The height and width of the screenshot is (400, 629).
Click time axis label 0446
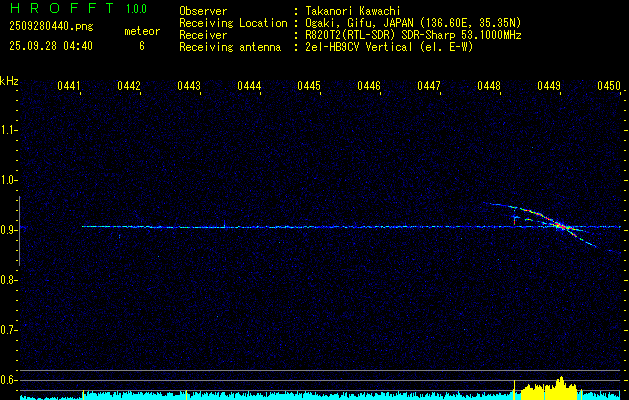(x=369, y=86)
